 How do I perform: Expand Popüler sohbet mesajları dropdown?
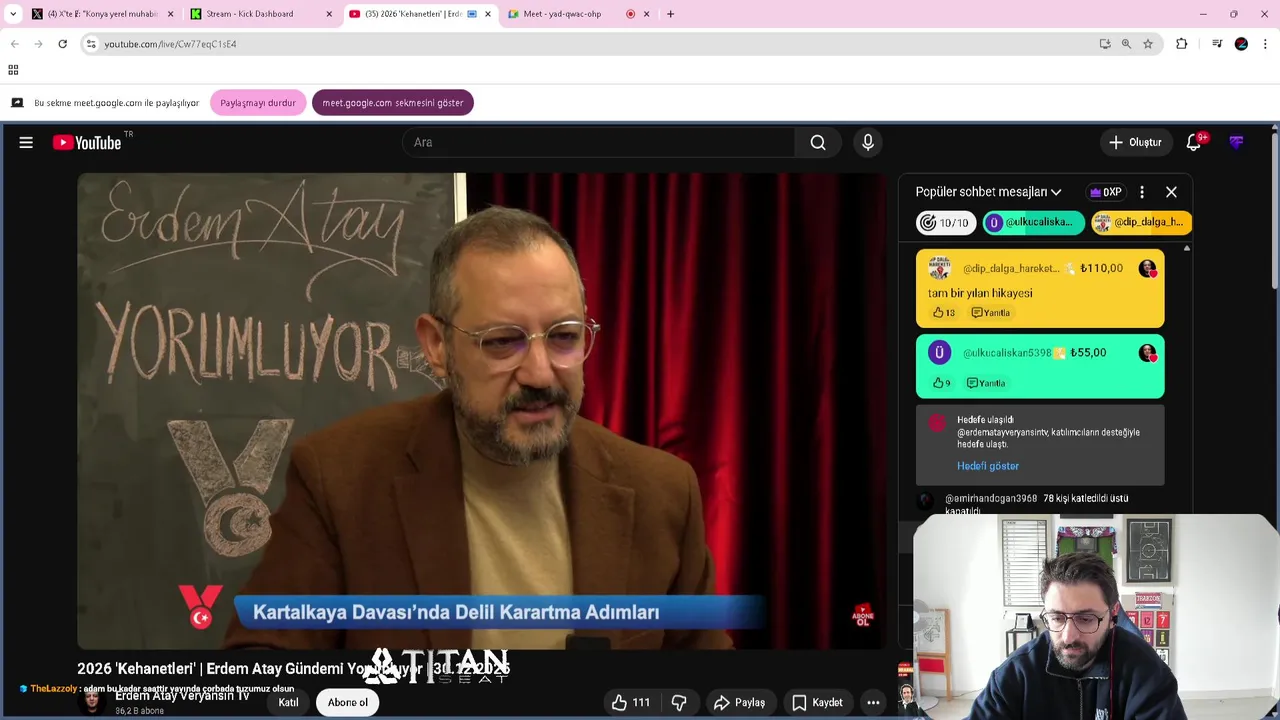[988, 192]
